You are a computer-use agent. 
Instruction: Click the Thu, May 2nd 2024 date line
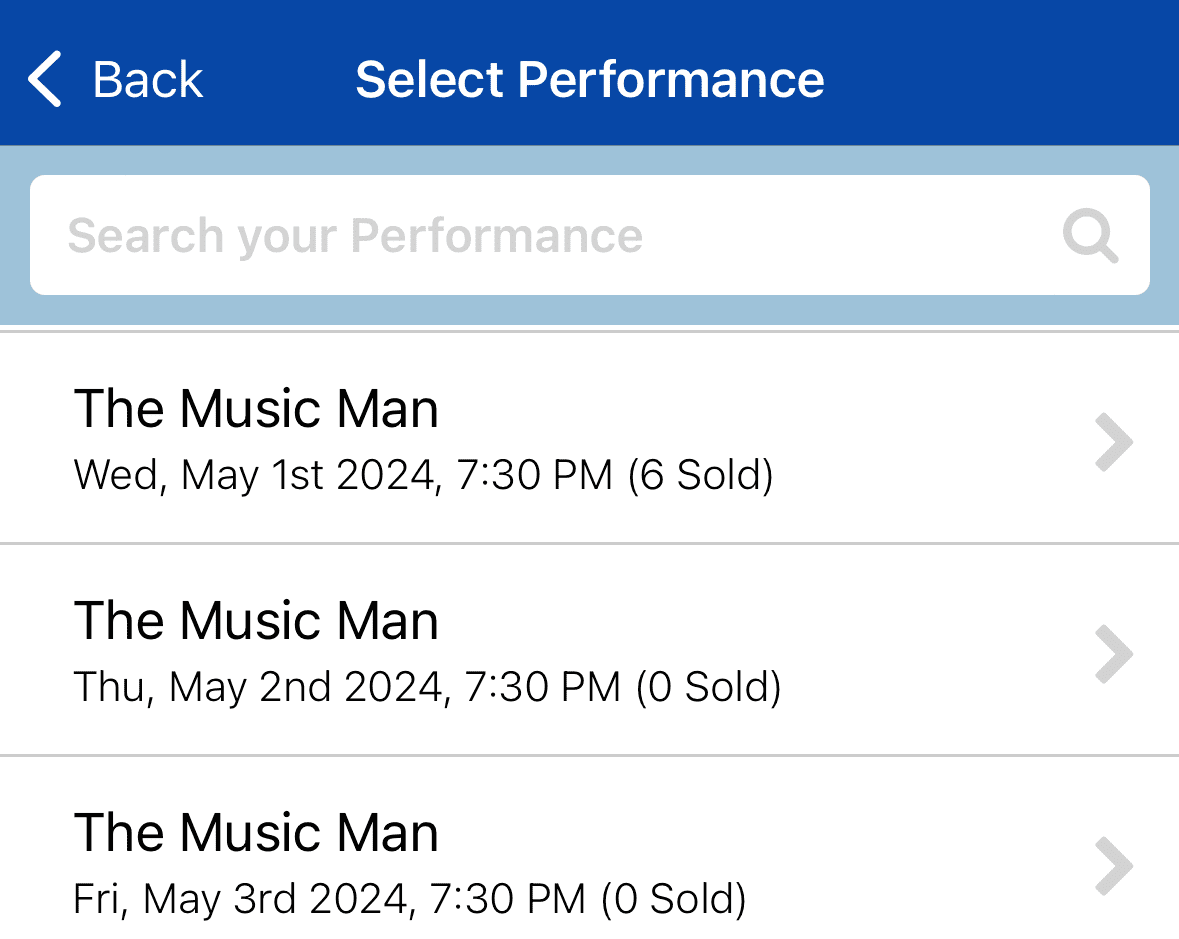pyautogui.click(x=258, y=687)
